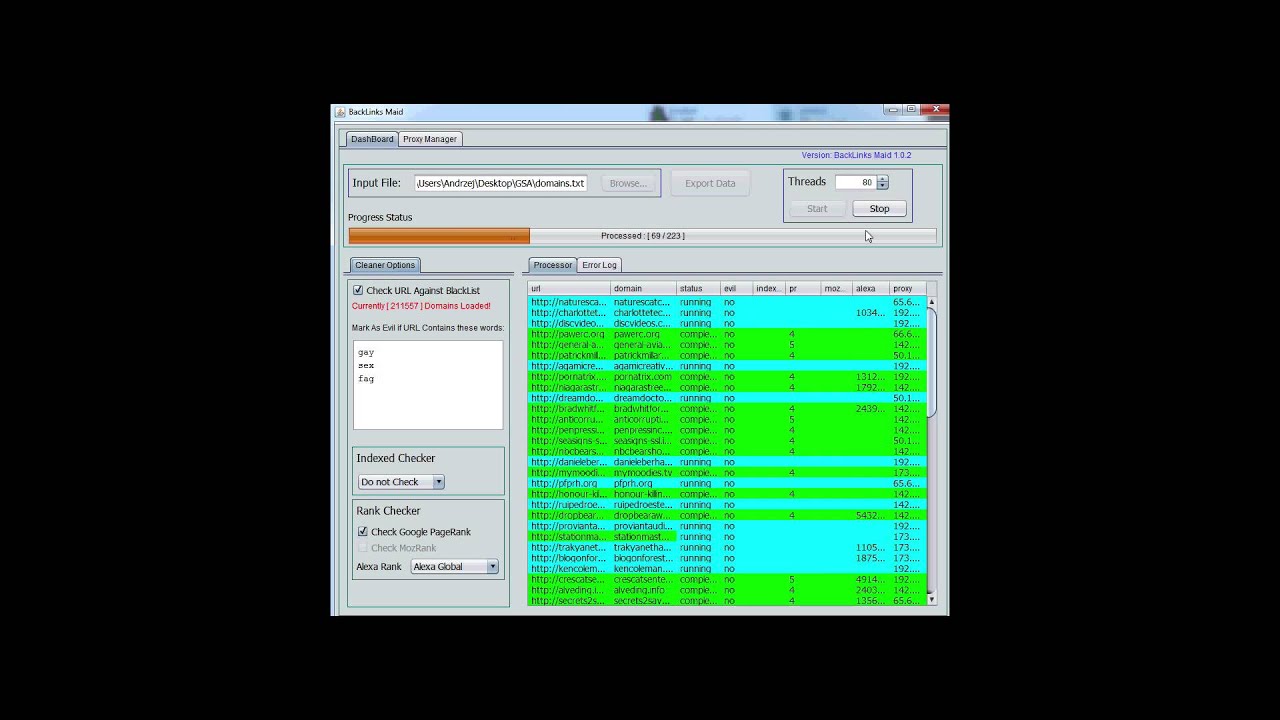Open the Alexa Global dropdown
1280x720 pixels.
click(455, 567)
